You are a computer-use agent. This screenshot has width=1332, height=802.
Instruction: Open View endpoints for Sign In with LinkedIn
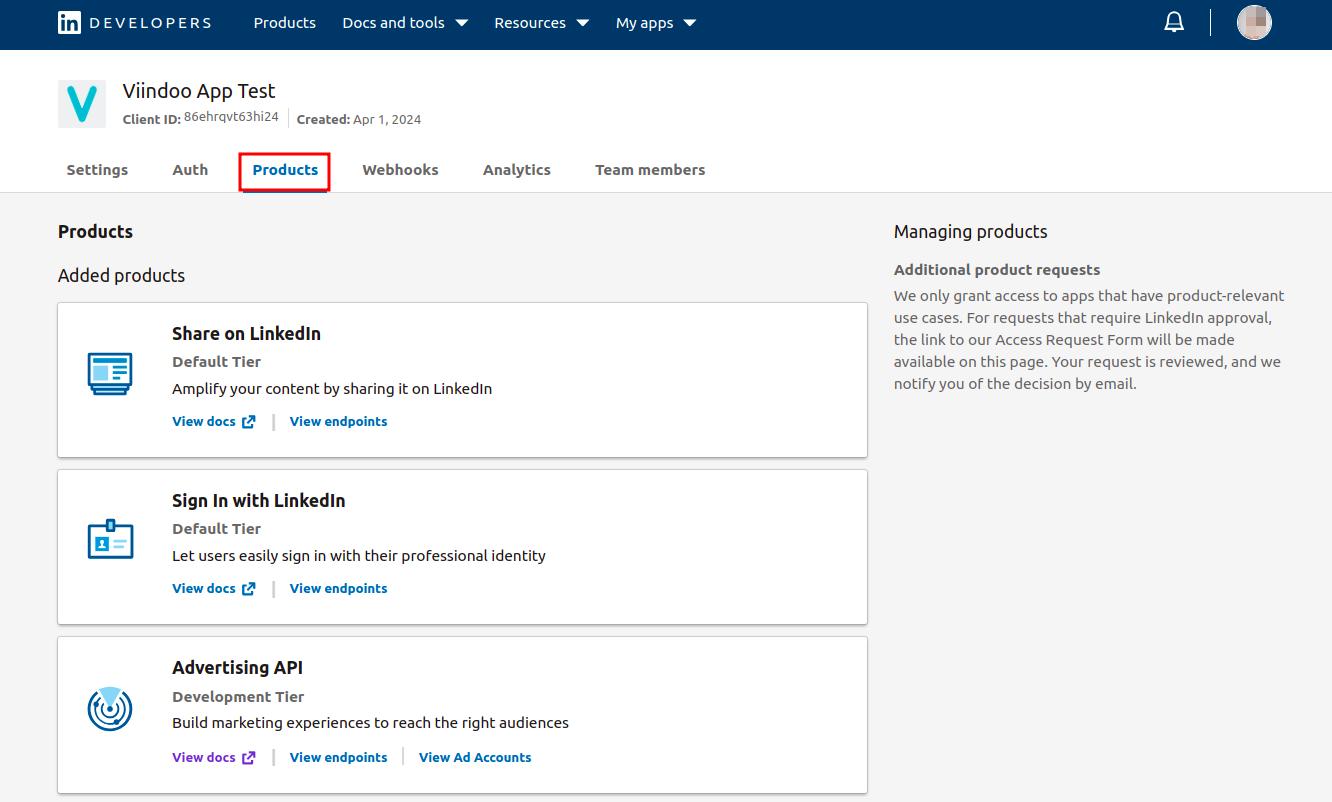click(338, 589)
